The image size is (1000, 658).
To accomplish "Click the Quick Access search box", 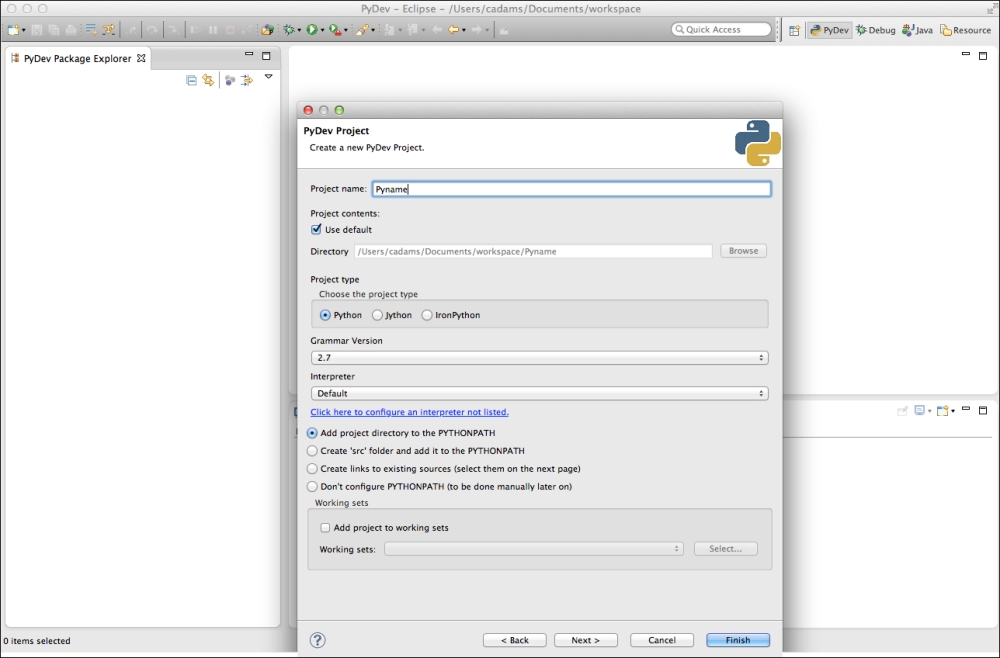I will tap(721, 29).
